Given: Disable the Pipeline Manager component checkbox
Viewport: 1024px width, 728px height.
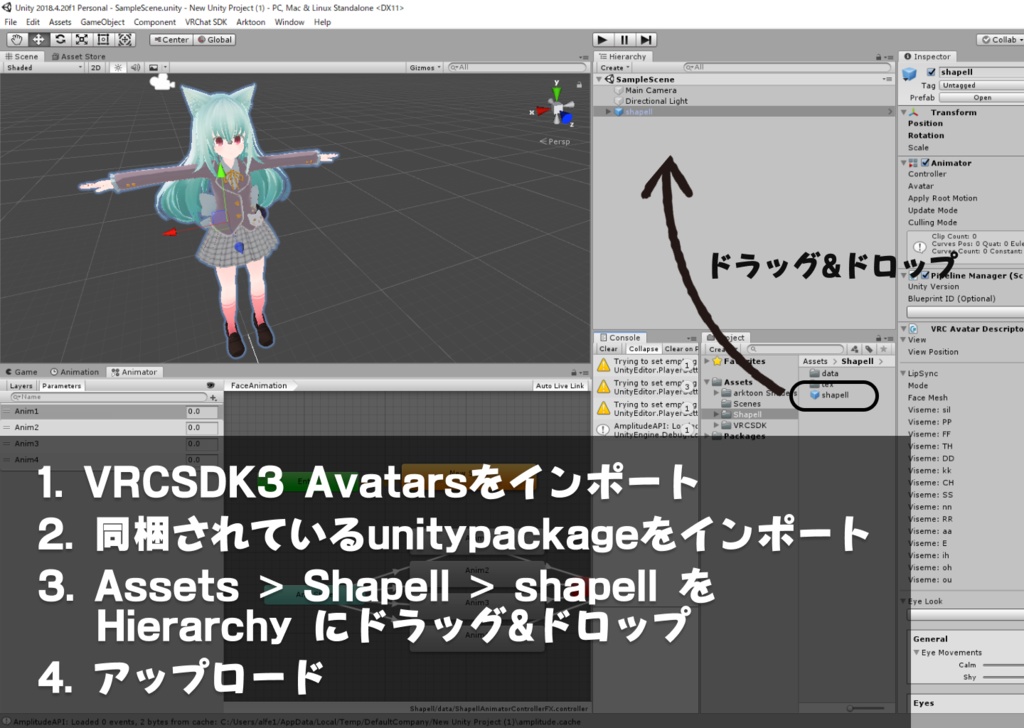Looking at the screenshot, I should pos(924,274).
